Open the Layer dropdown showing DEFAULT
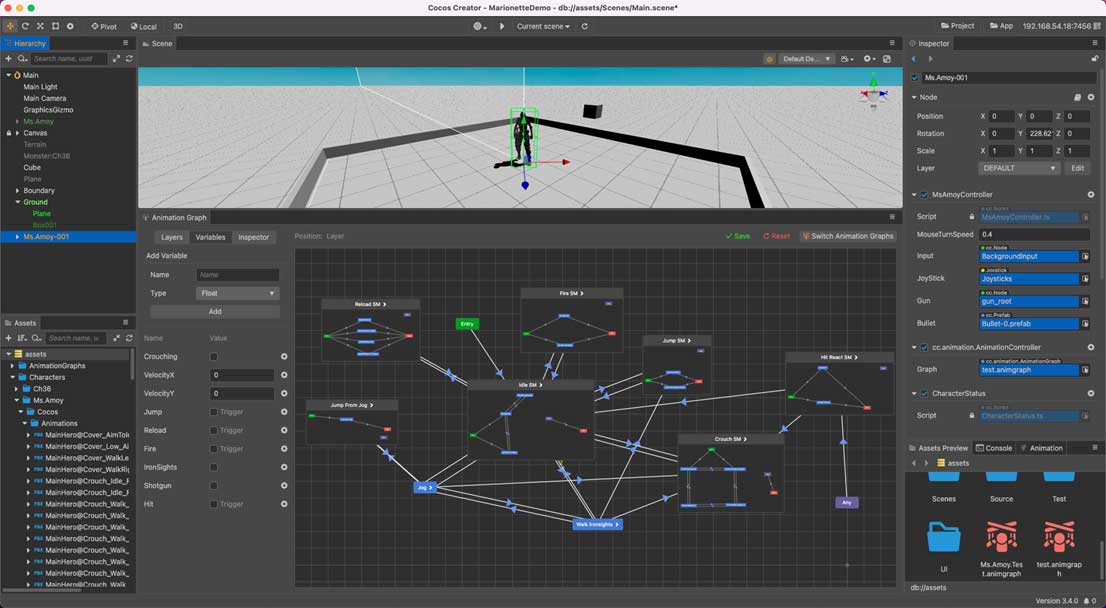1106x608 pixels. (x=1018, y=168)
